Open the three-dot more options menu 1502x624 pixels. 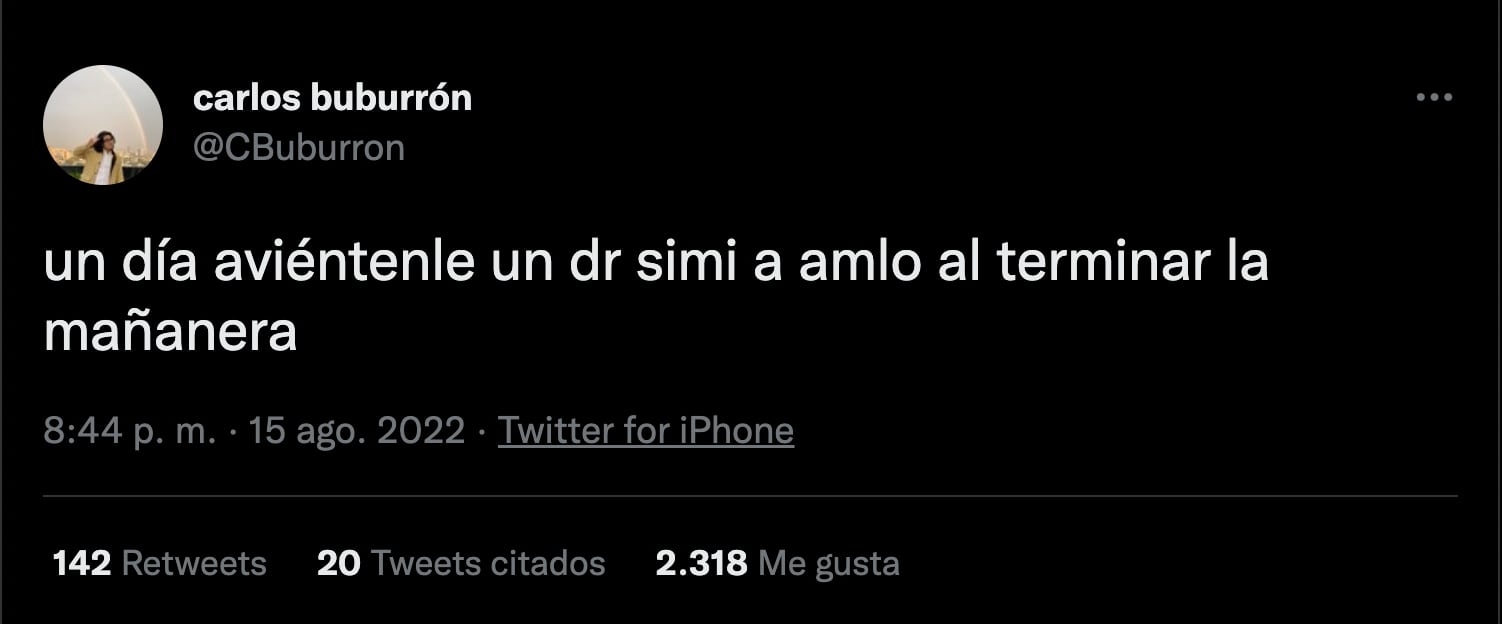(1434, 98)
